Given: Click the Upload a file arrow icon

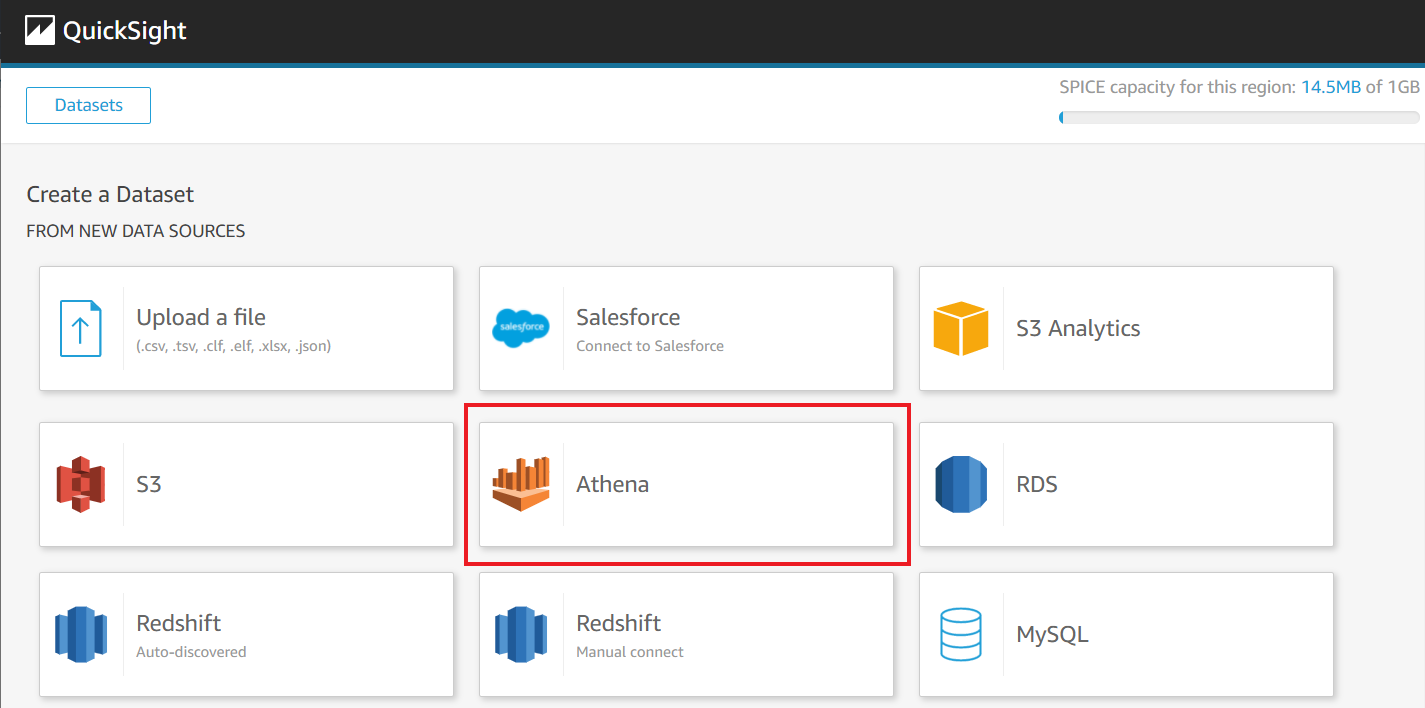Looking at the screenshot, I should tap(81, 328).
